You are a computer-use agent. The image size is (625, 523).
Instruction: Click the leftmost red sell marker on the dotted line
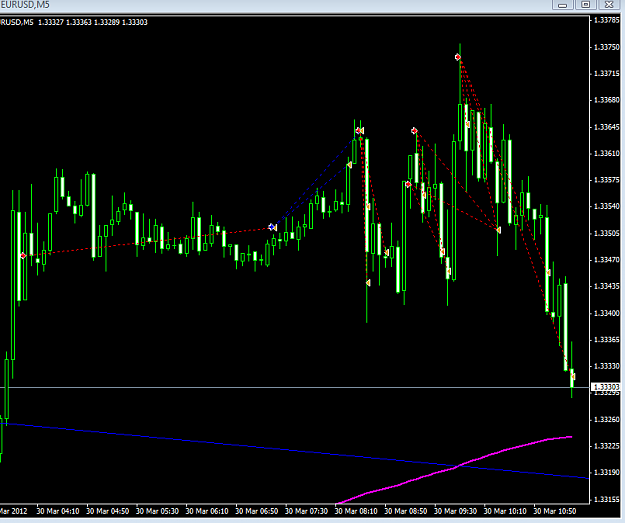pyautogui.click(x=23, y=256)
